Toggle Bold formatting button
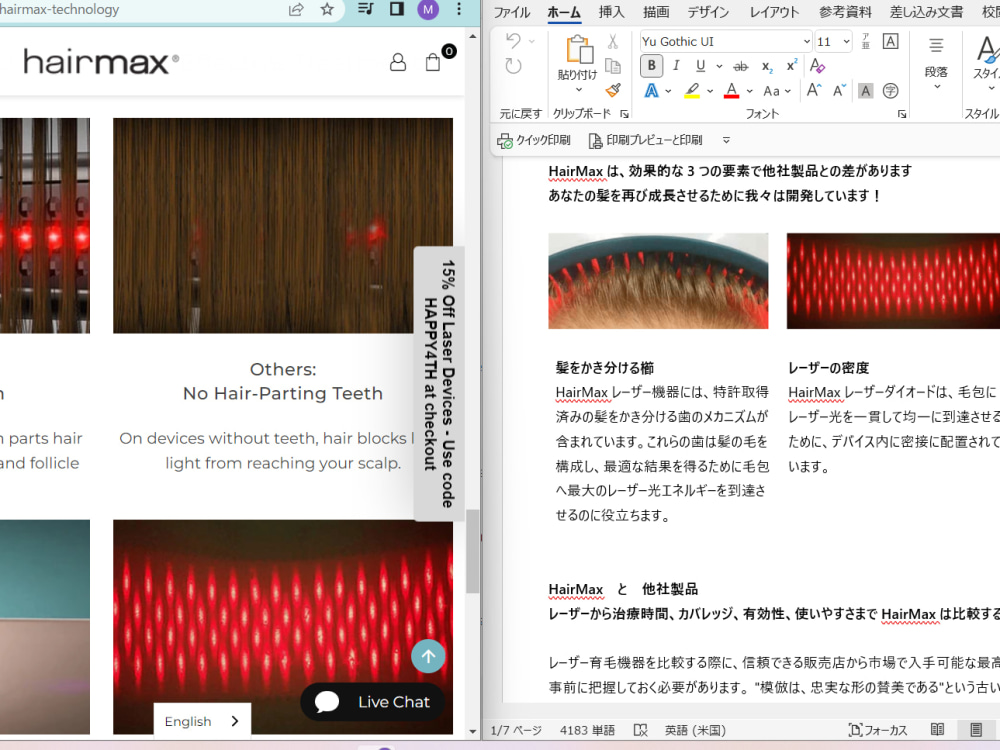 (x=651, y=66)
